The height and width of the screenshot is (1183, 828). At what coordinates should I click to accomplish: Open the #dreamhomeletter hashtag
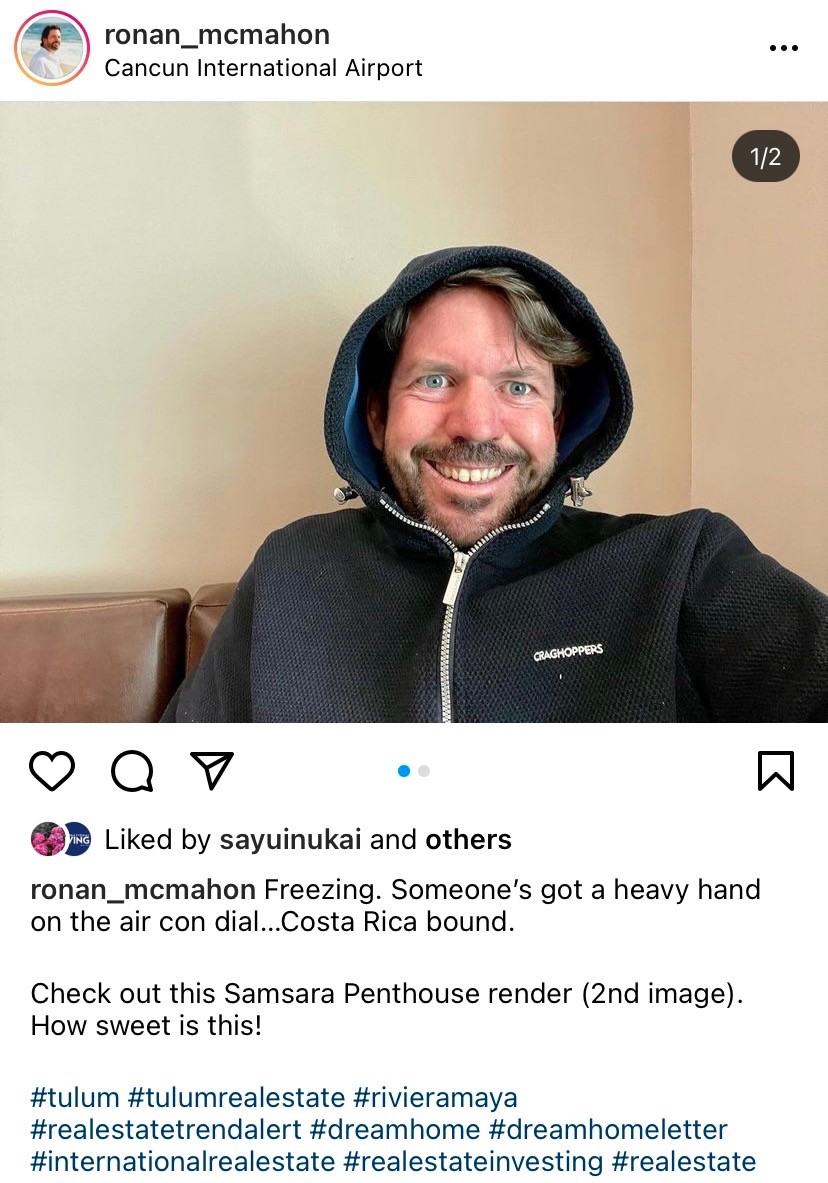pyautogui.click(x=608, y=1129)
